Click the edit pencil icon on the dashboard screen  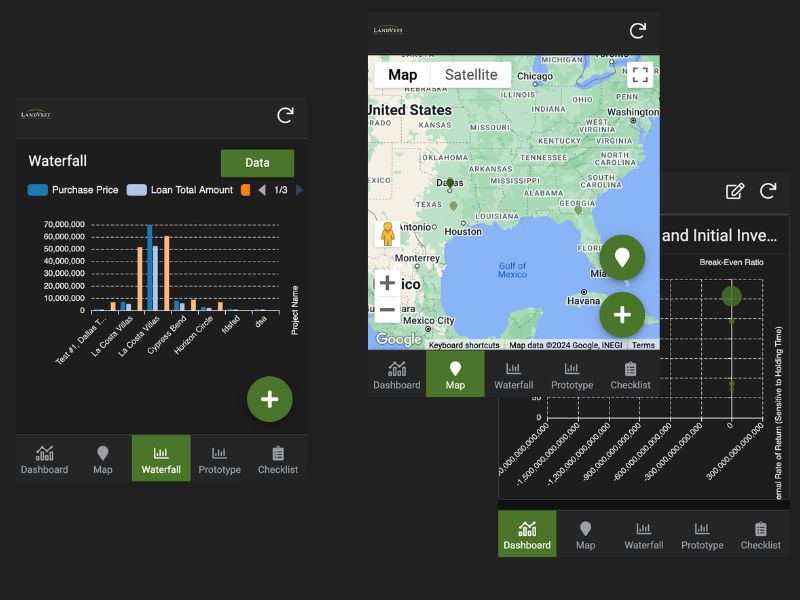(x=735, y=191)
